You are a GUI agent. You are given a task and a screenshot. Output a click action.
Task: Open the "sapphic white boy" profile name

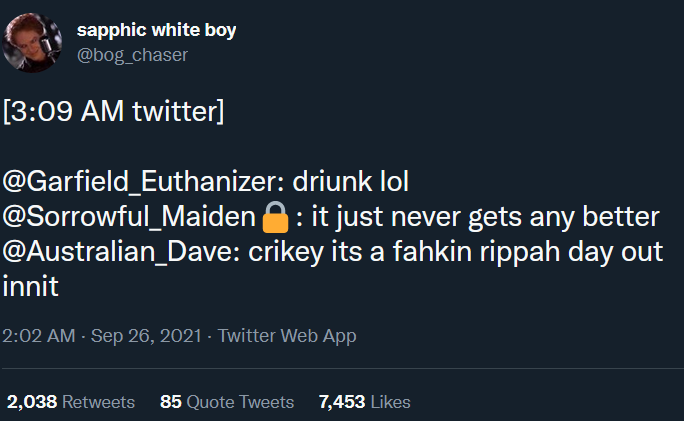[x=157, y=30]
